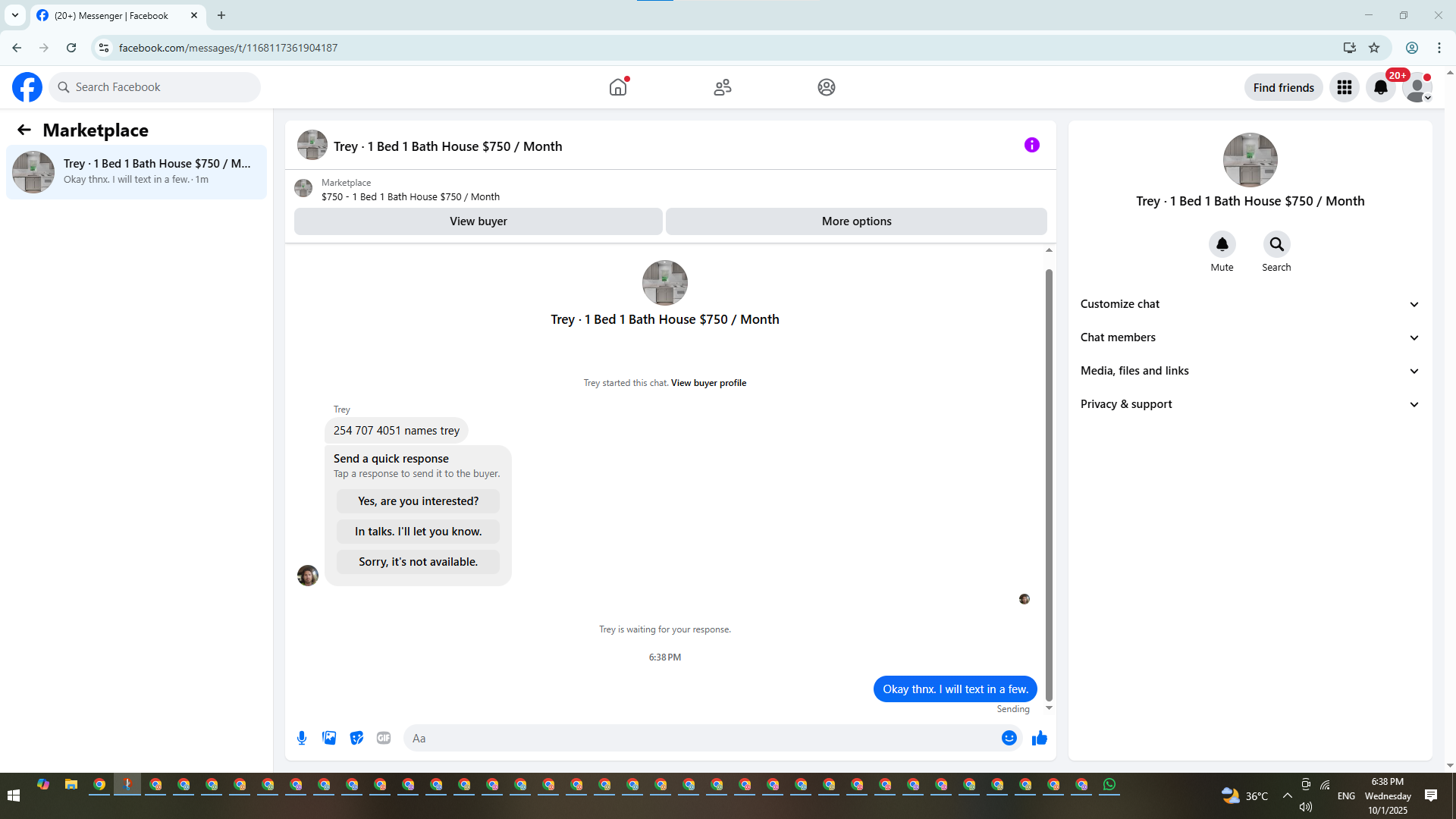Go back from Marketplace with the arrow

[24, 130]
